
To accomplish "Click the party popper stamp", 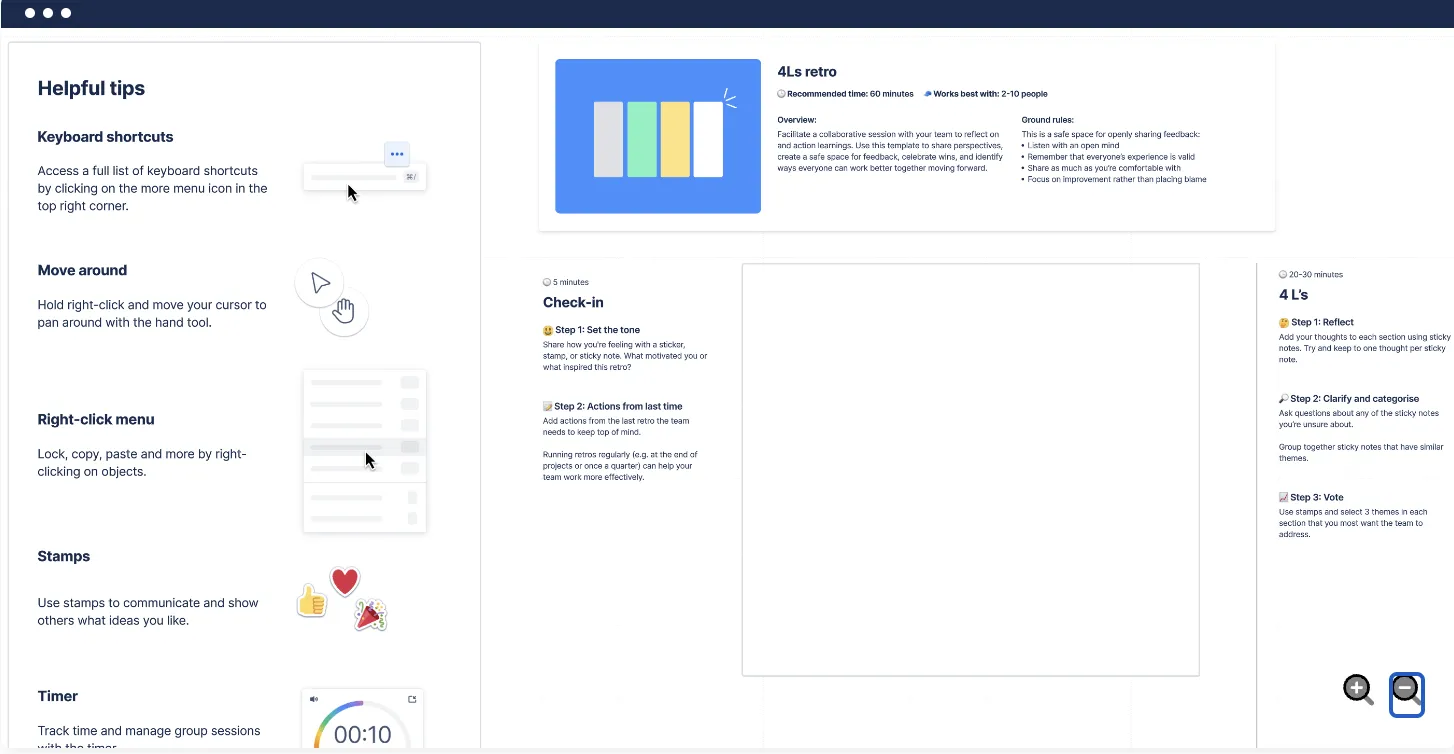I will [x=370, y=615].
